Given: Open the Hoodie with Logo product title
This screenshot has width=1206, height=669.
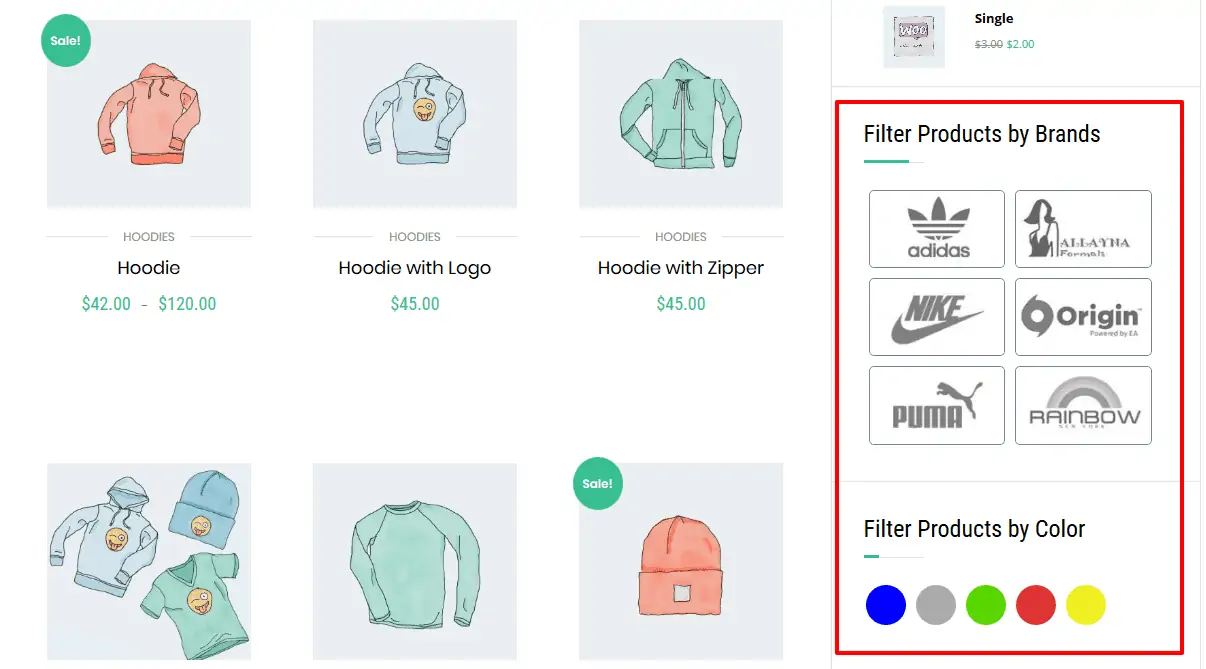Looking at the screenshot, I should click(415, 268).
